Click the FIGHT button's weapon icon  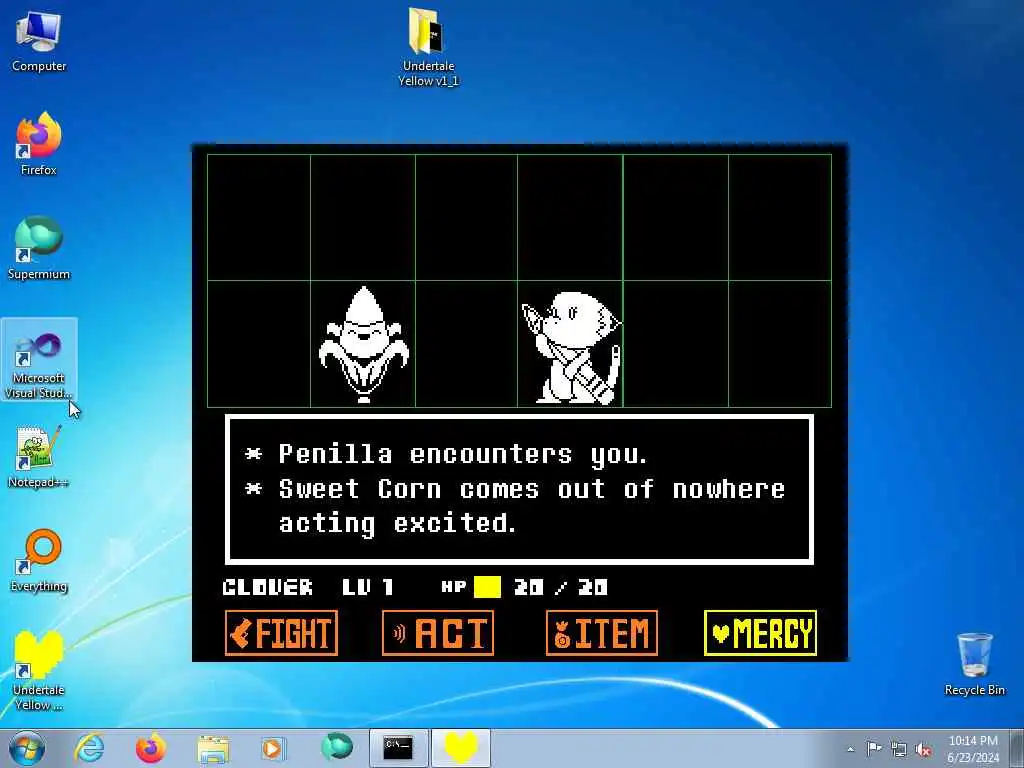click(240, 633)
